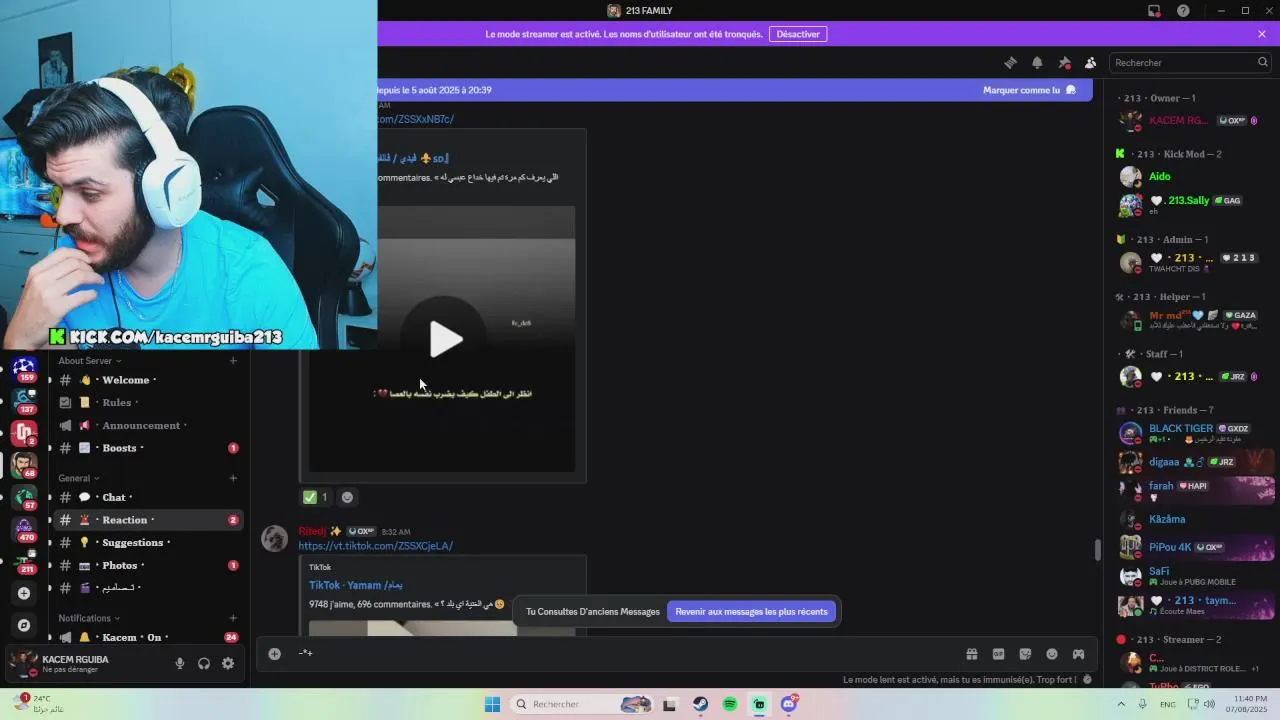Collapse the Notifications category
Screen dimensions: 1280x720
point(89,618)
